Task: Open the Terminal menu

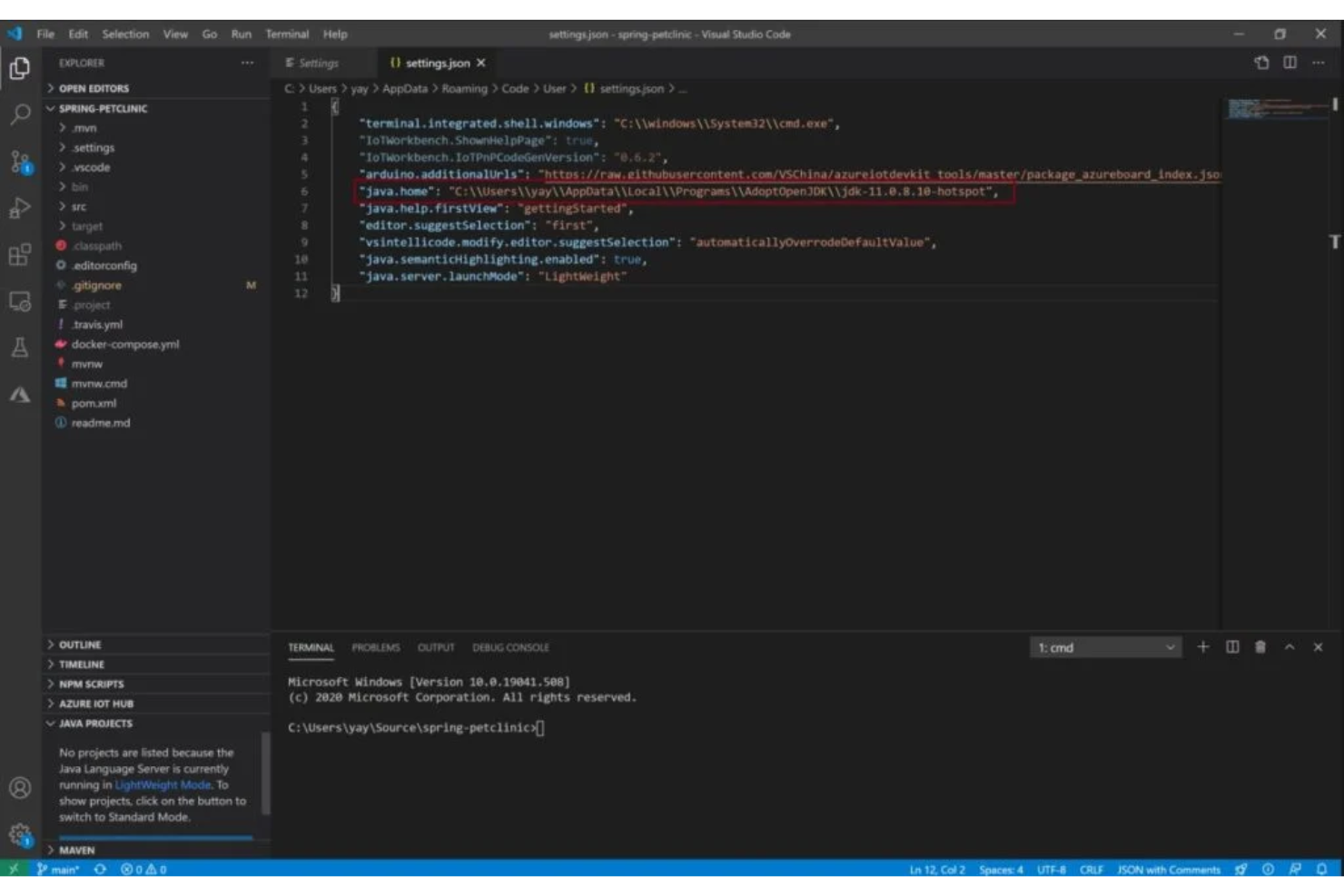Action: [287, 34]
